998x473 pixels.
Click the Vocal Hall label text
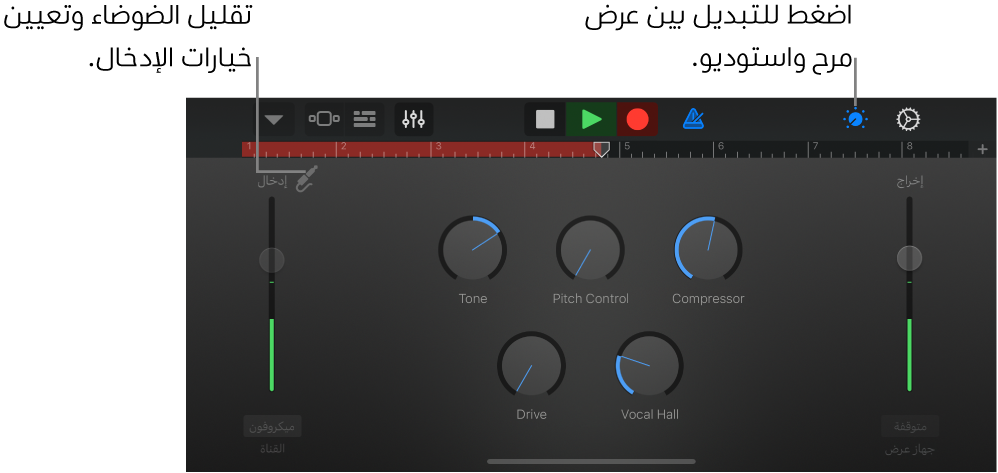click(x=649, y=414)
